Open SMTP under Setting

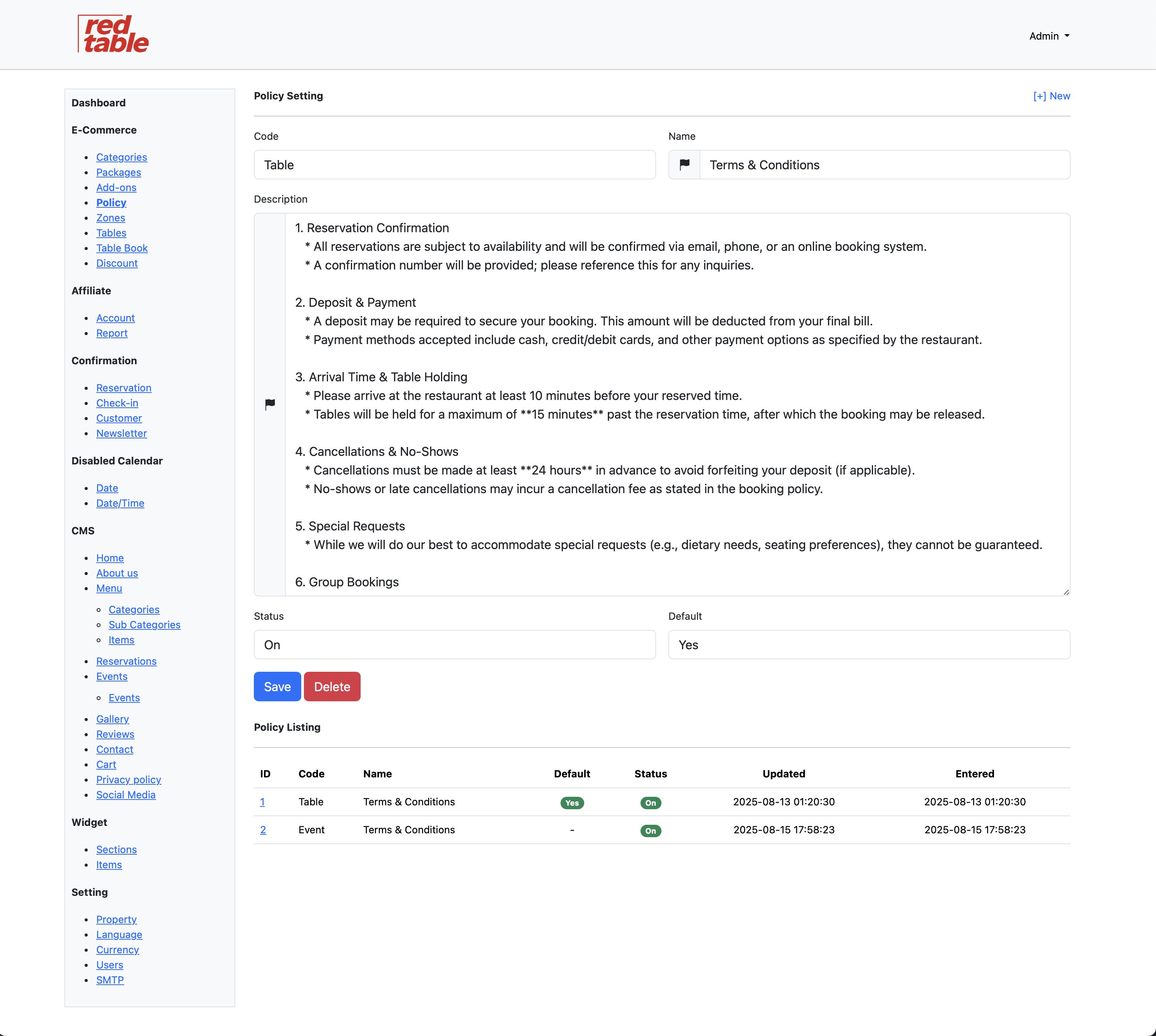[x=110, y=980]
